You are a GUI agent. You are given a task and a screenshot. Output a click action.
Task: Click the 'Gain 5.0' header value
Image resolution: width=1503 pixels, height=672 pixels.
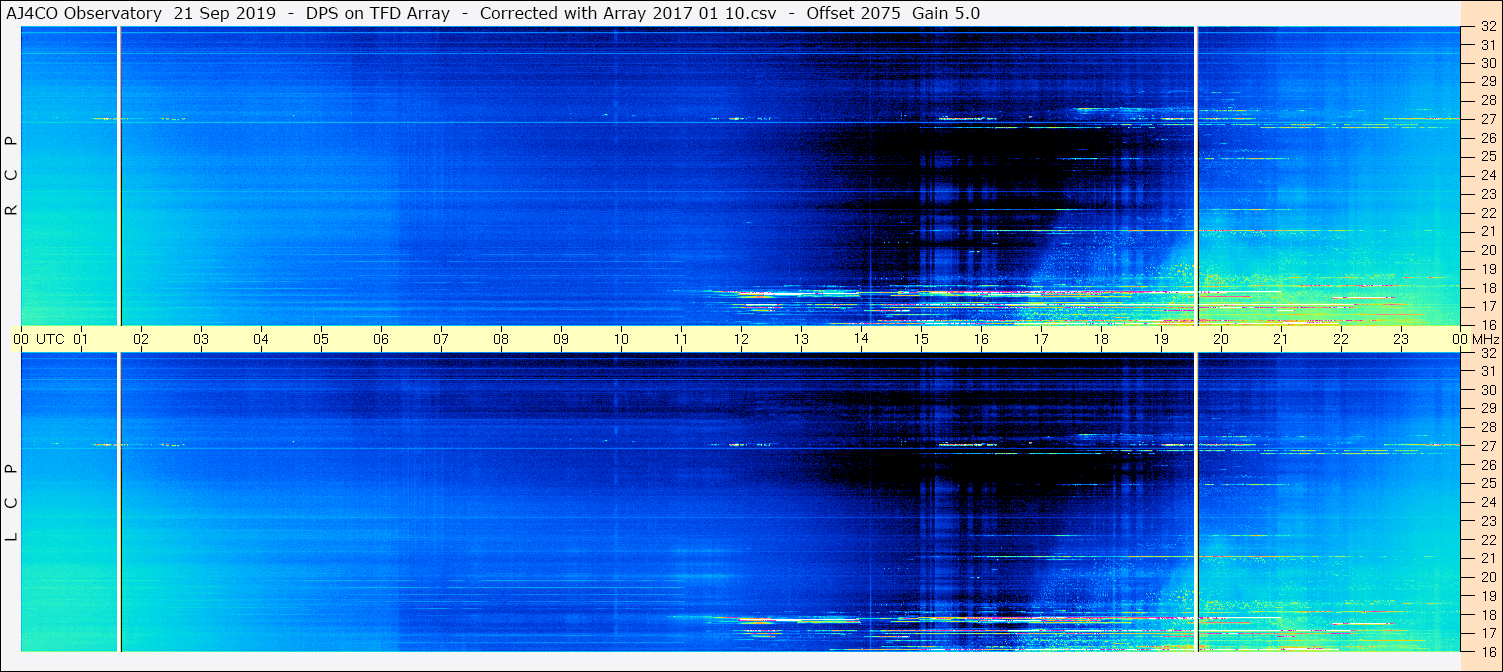point(946,13)
